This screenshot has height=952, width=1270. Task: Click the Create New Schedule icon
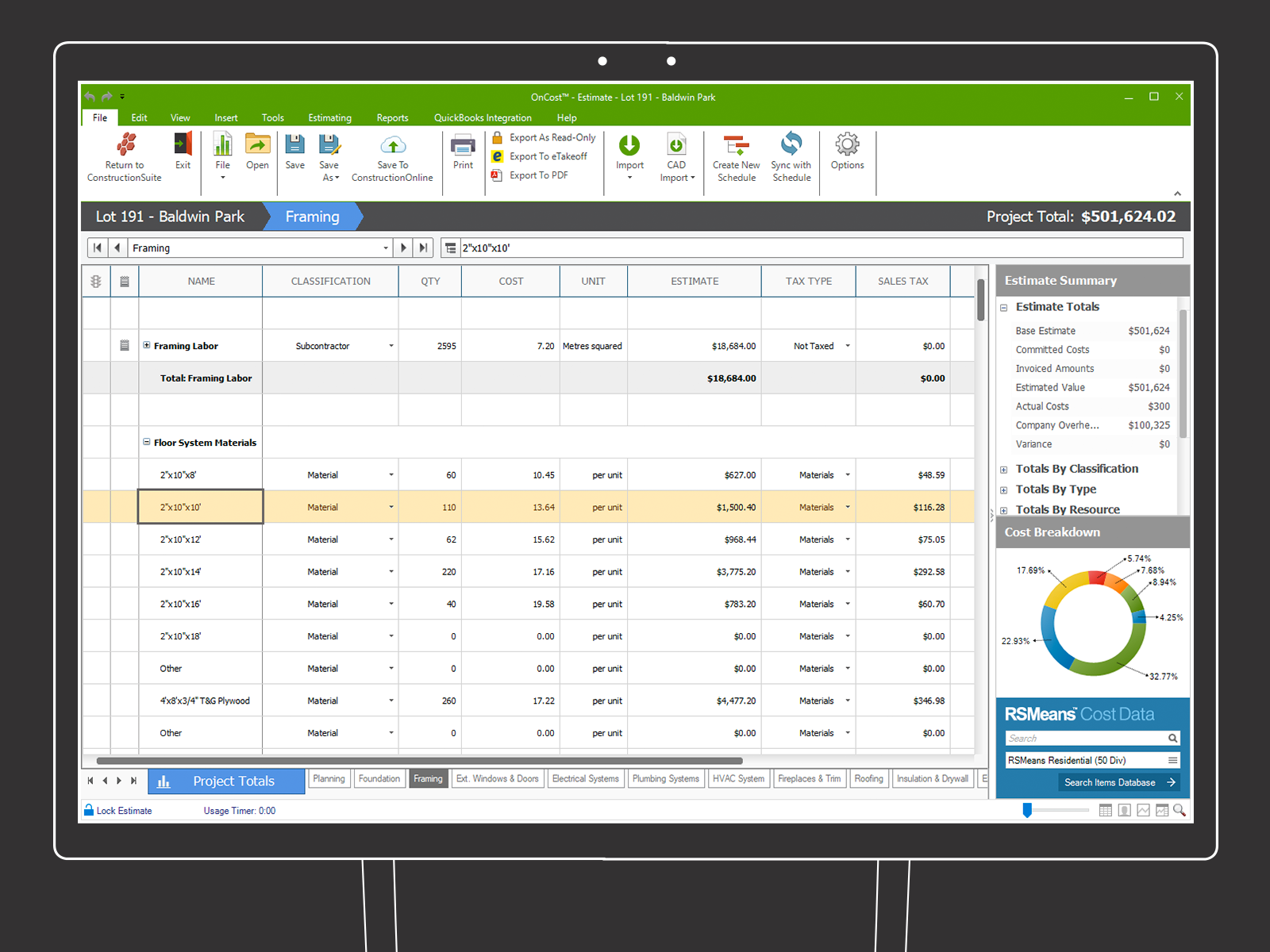coord(736,144)
